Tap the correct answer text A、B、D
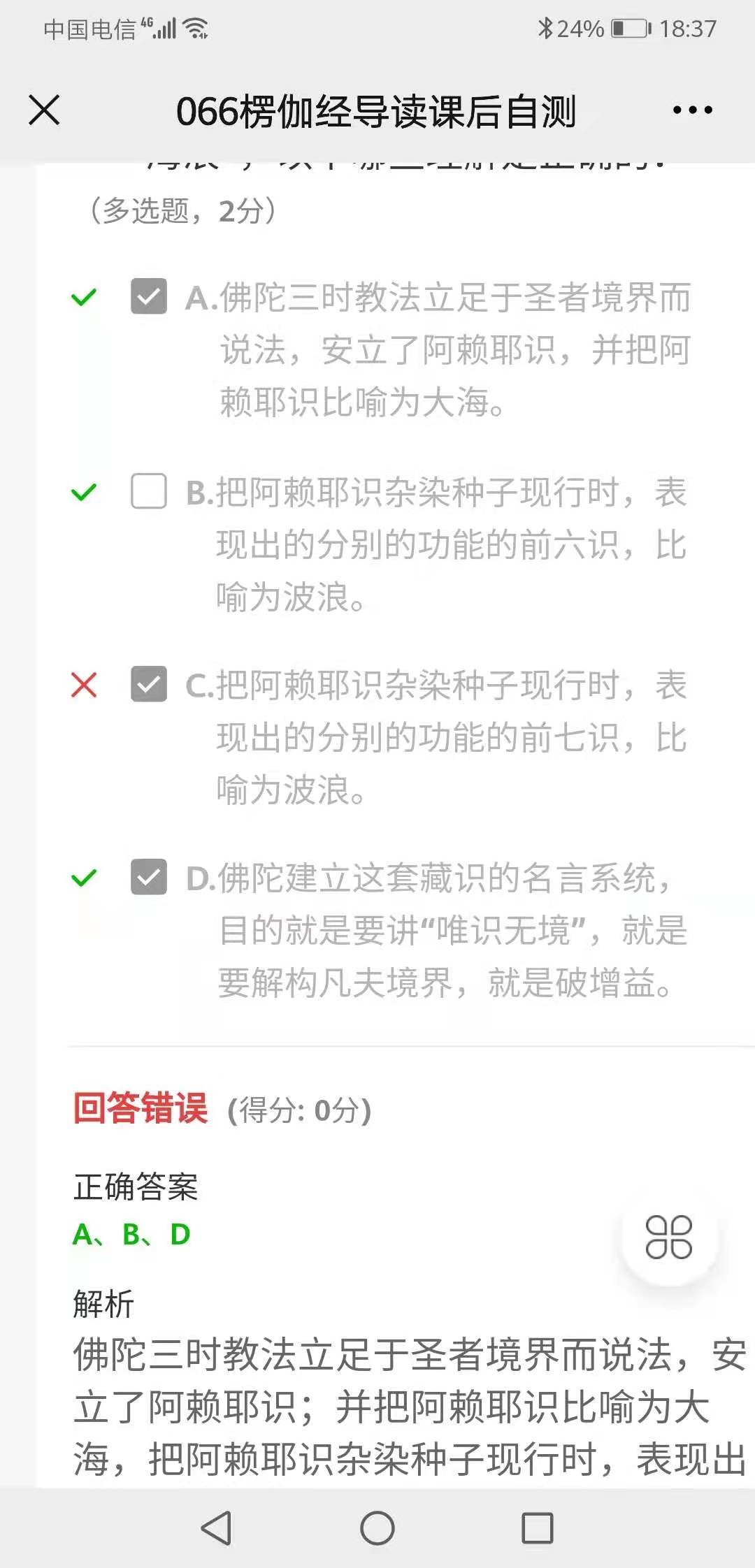Image resolution: width=755 pixels, height=1568 pixels. pyautogui.click(x=131, y=1235)
